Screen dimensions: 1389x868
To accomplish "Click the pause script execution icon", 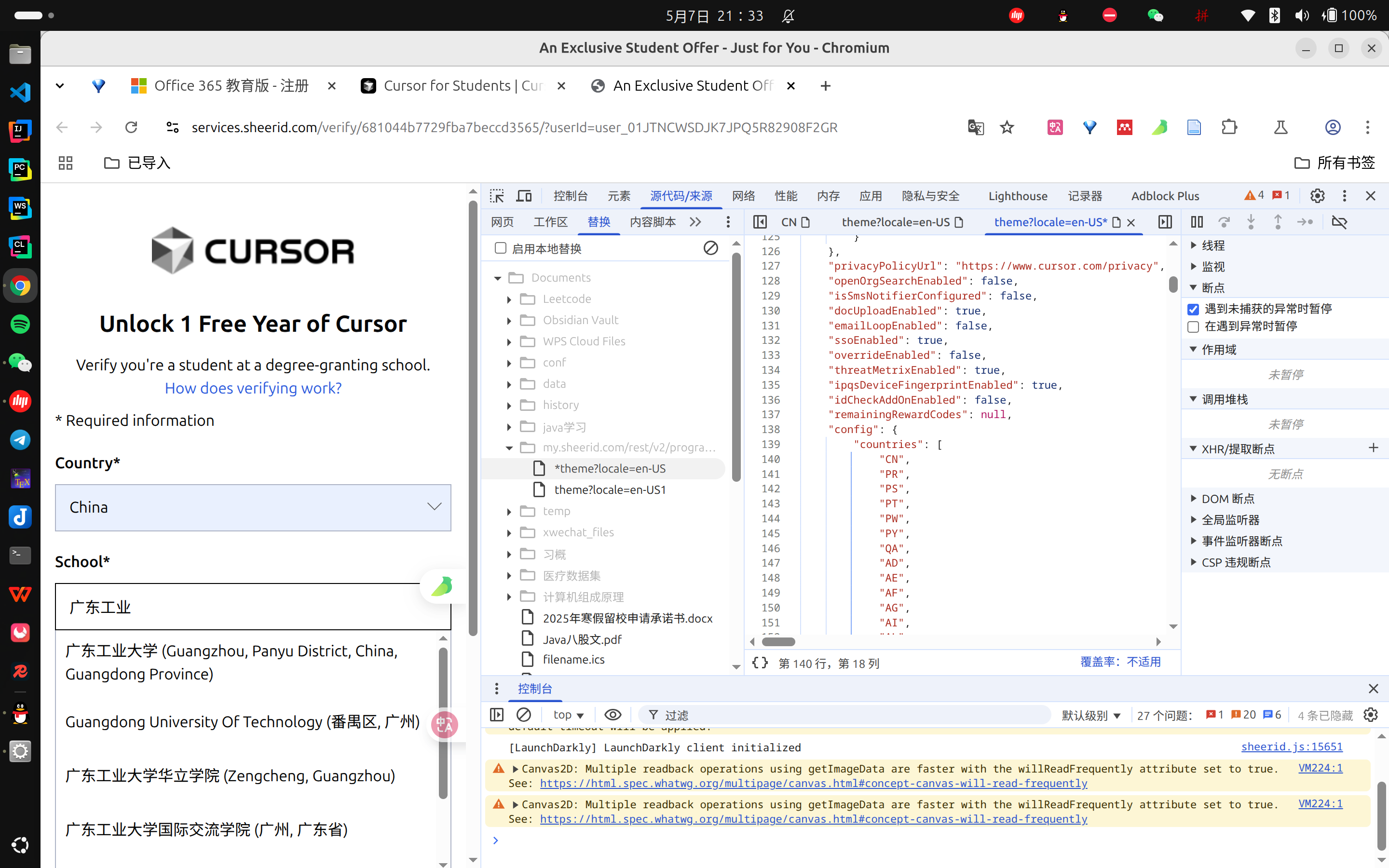I will tap(1197, 222).
